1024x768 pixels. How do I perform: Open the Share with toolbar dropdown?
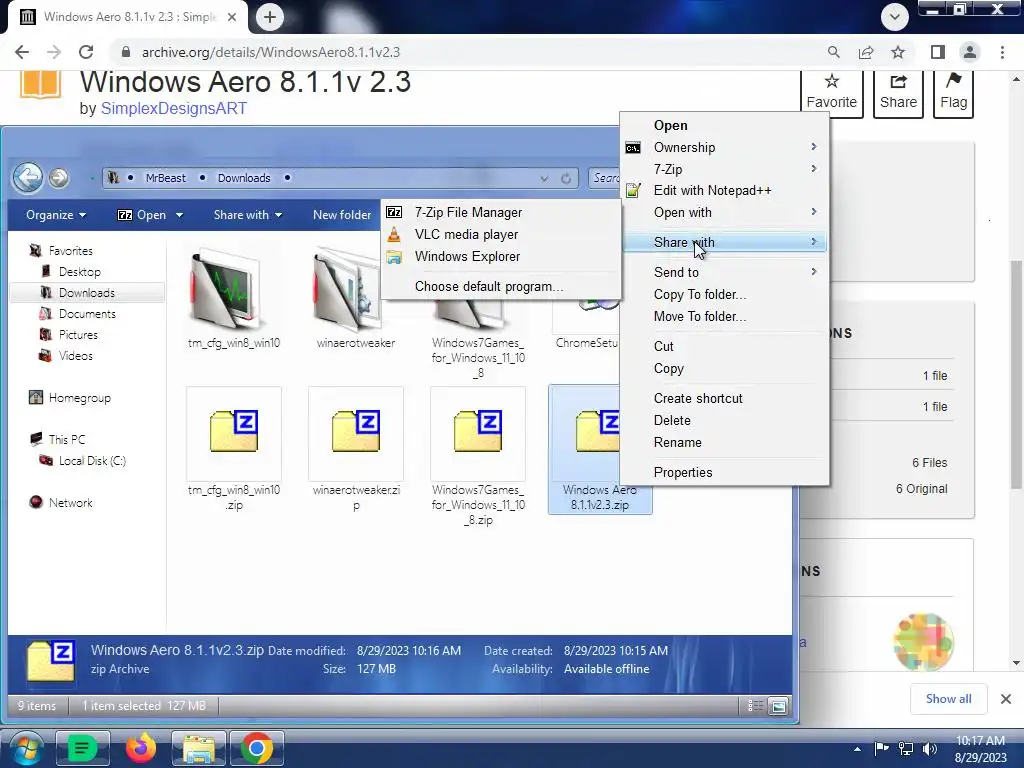coord(248,215)
